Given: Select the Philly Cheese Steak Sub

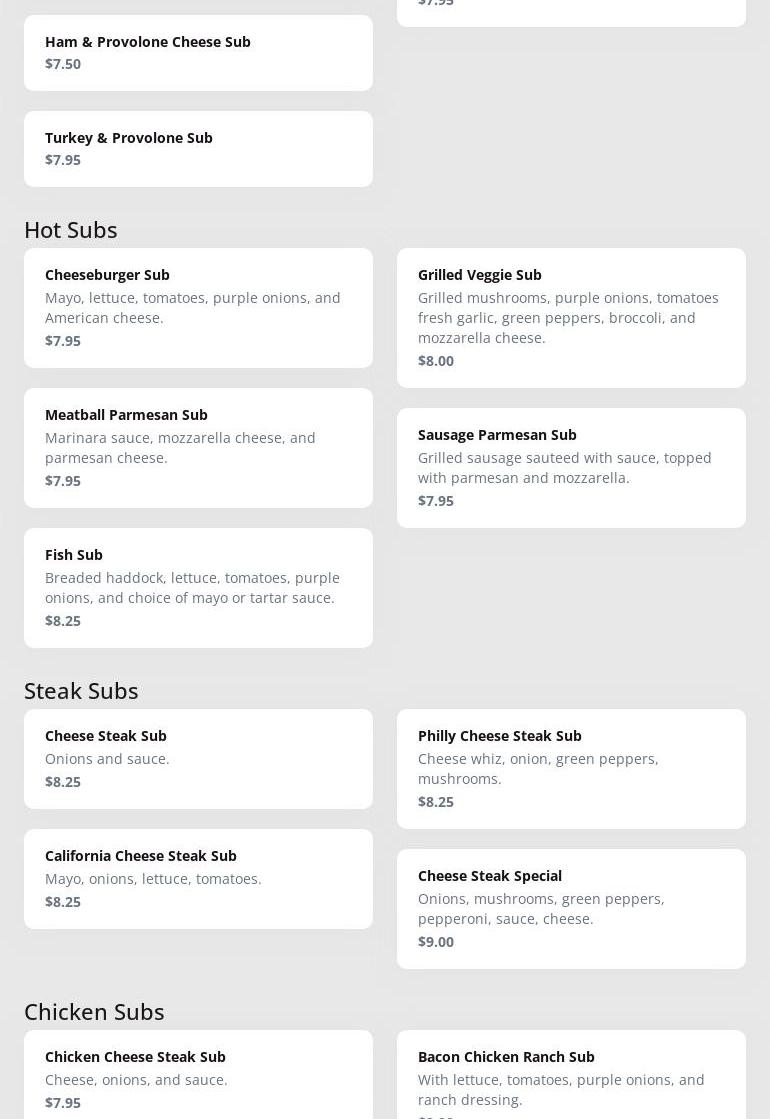Looking at the screenshot, I should tap(571, 769).
